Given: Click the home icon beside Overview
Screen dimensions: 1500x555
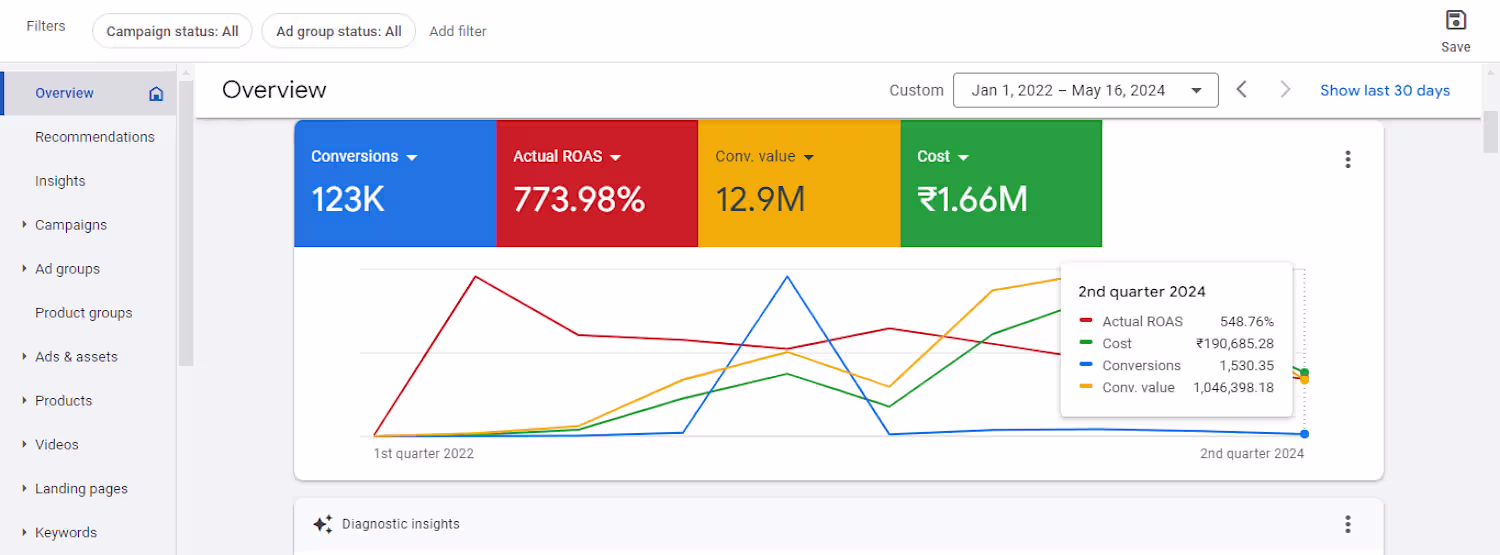Looking at the screenshot, I should tap(156, 93).
